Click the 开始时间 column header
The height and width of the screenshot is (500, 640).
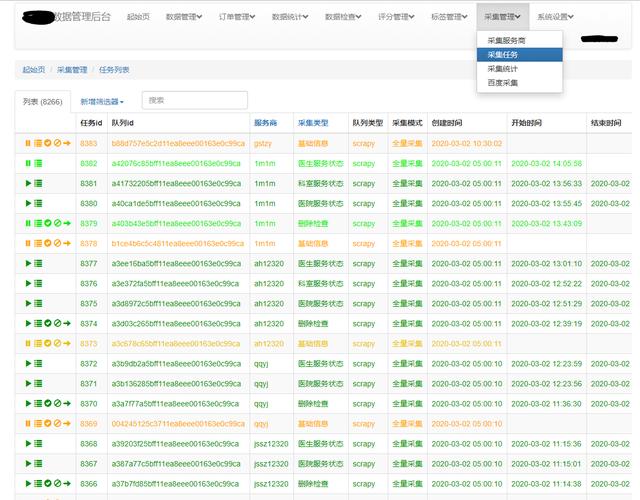(527, 123)
